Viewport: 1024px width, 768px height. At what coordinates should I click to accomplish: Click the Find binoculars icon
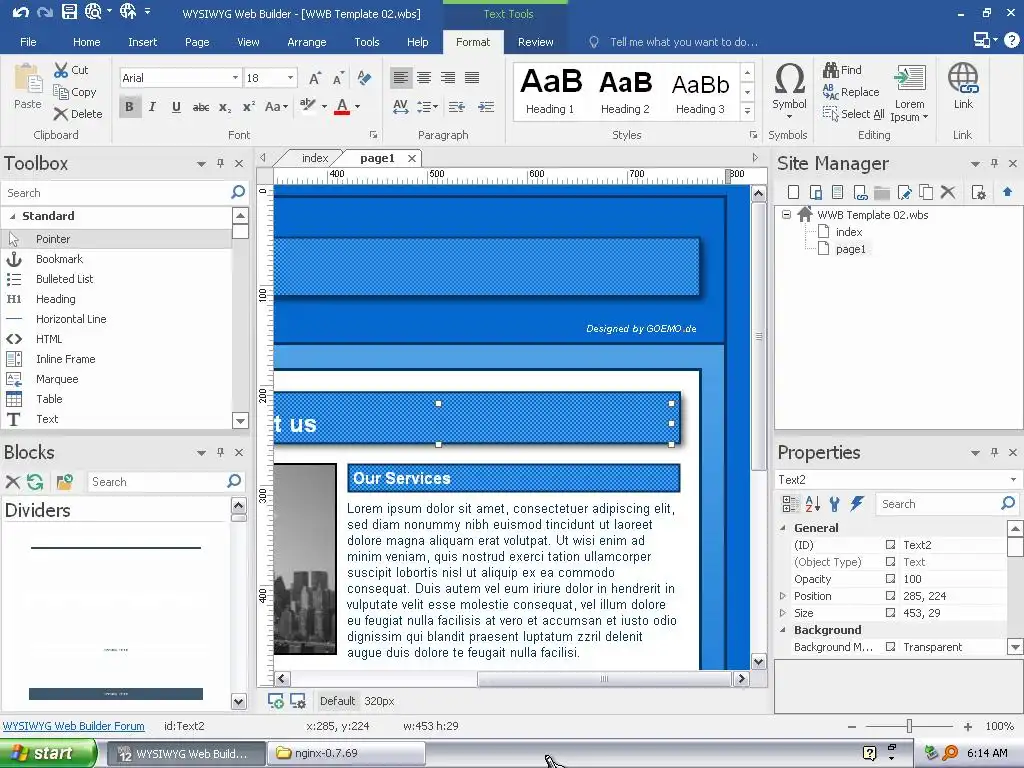(x=831, y=69)
